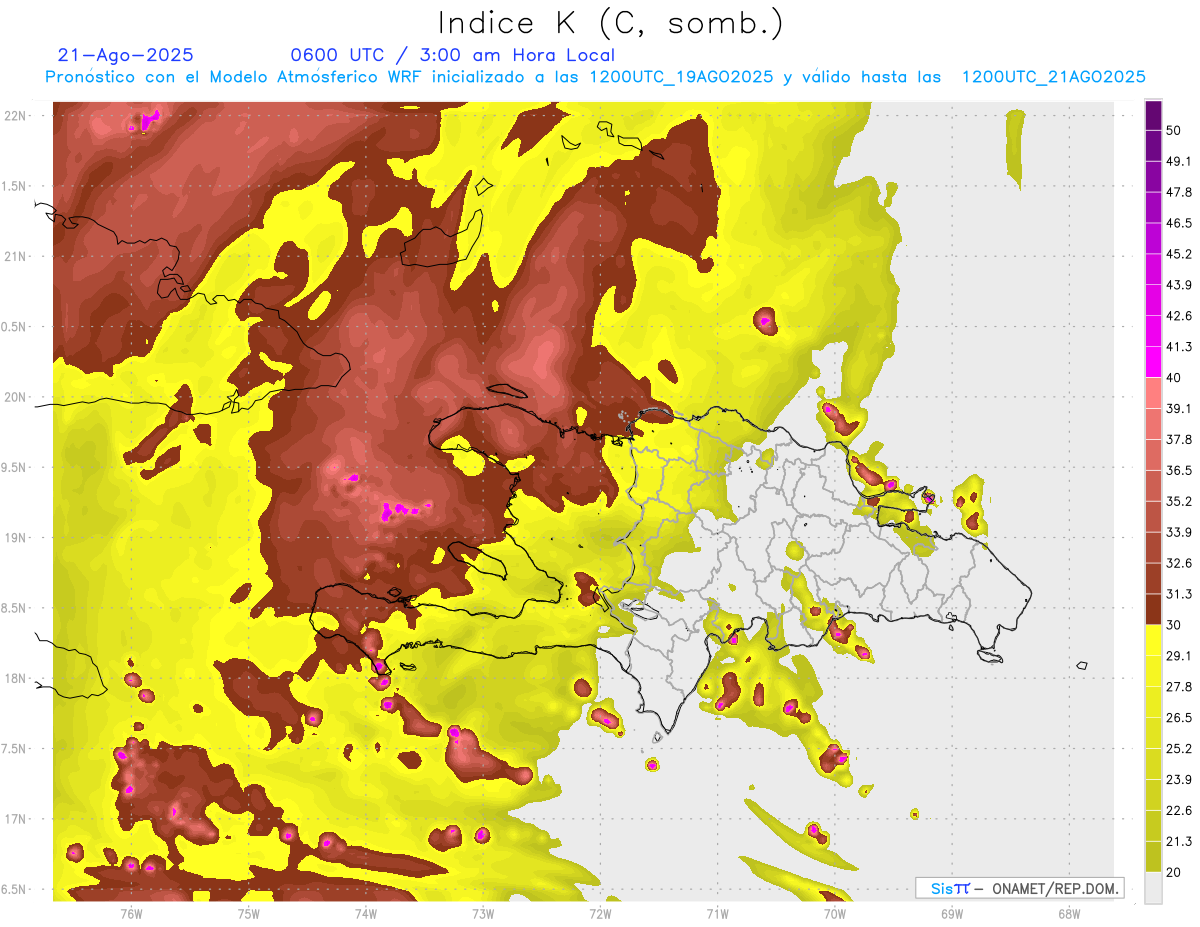1200x927 pixels.
Task: Click the legend value "21.3"
Action: tap(1179, 841)
